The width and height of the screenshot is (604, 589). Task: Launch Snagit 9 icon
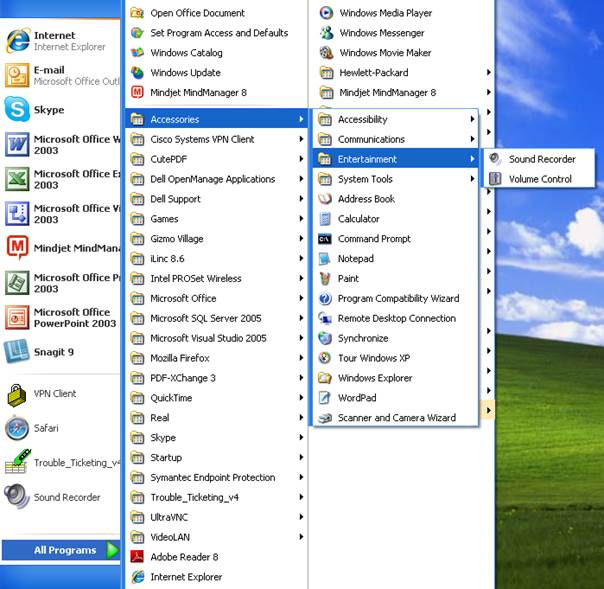[x=17, y=351]
